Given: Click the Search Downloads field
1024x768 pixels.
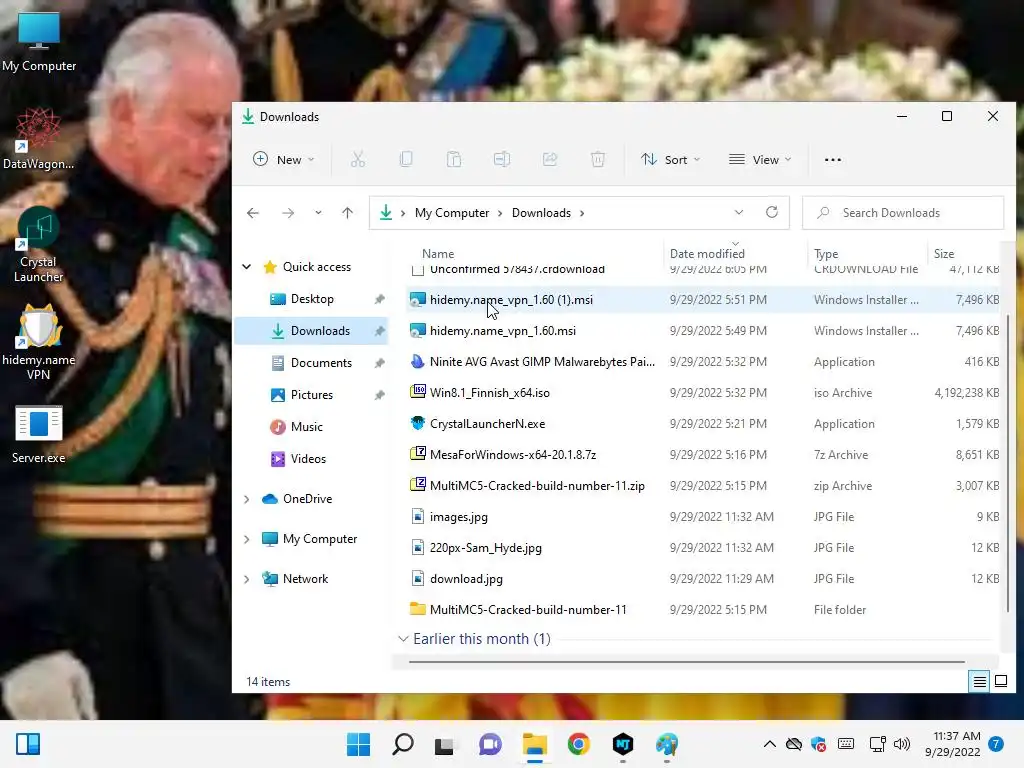Looking at the screenshot, I should (903, 213).
